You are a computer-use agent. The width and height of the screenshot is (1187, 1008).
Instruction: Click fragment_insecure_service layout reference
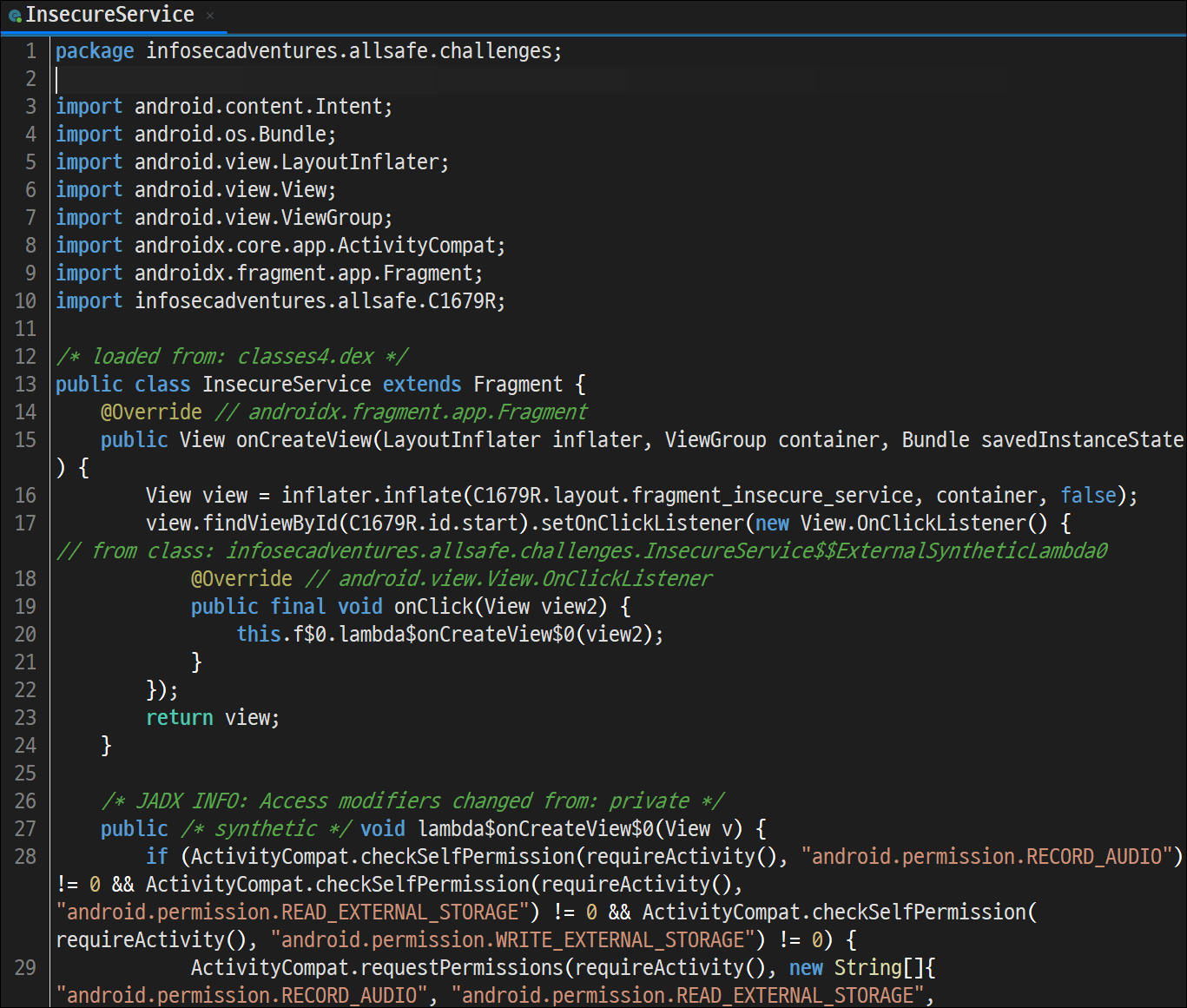[773, 496]
